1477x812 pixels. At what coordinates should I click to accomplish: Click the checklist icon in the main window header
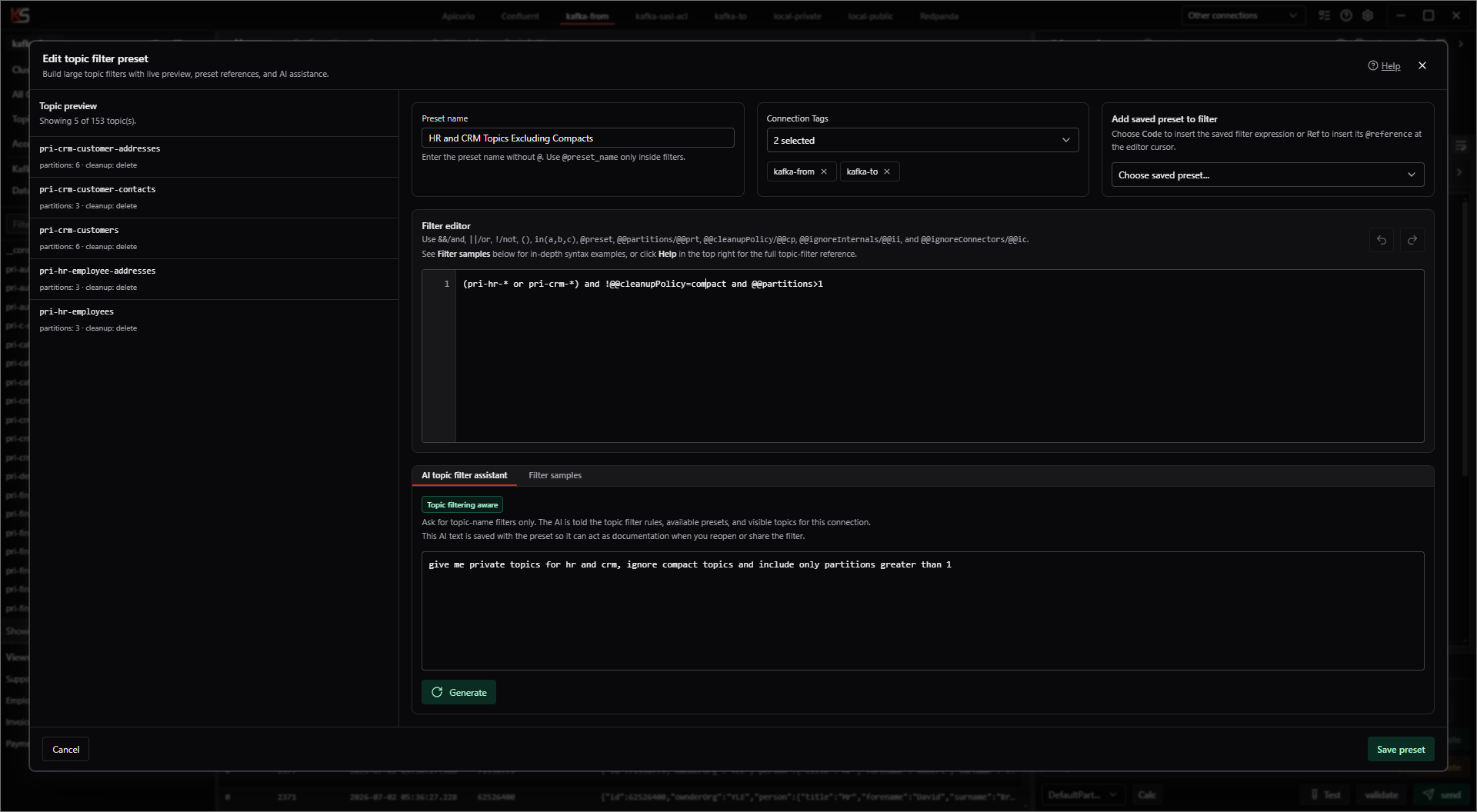click(x=1324, y=15)
